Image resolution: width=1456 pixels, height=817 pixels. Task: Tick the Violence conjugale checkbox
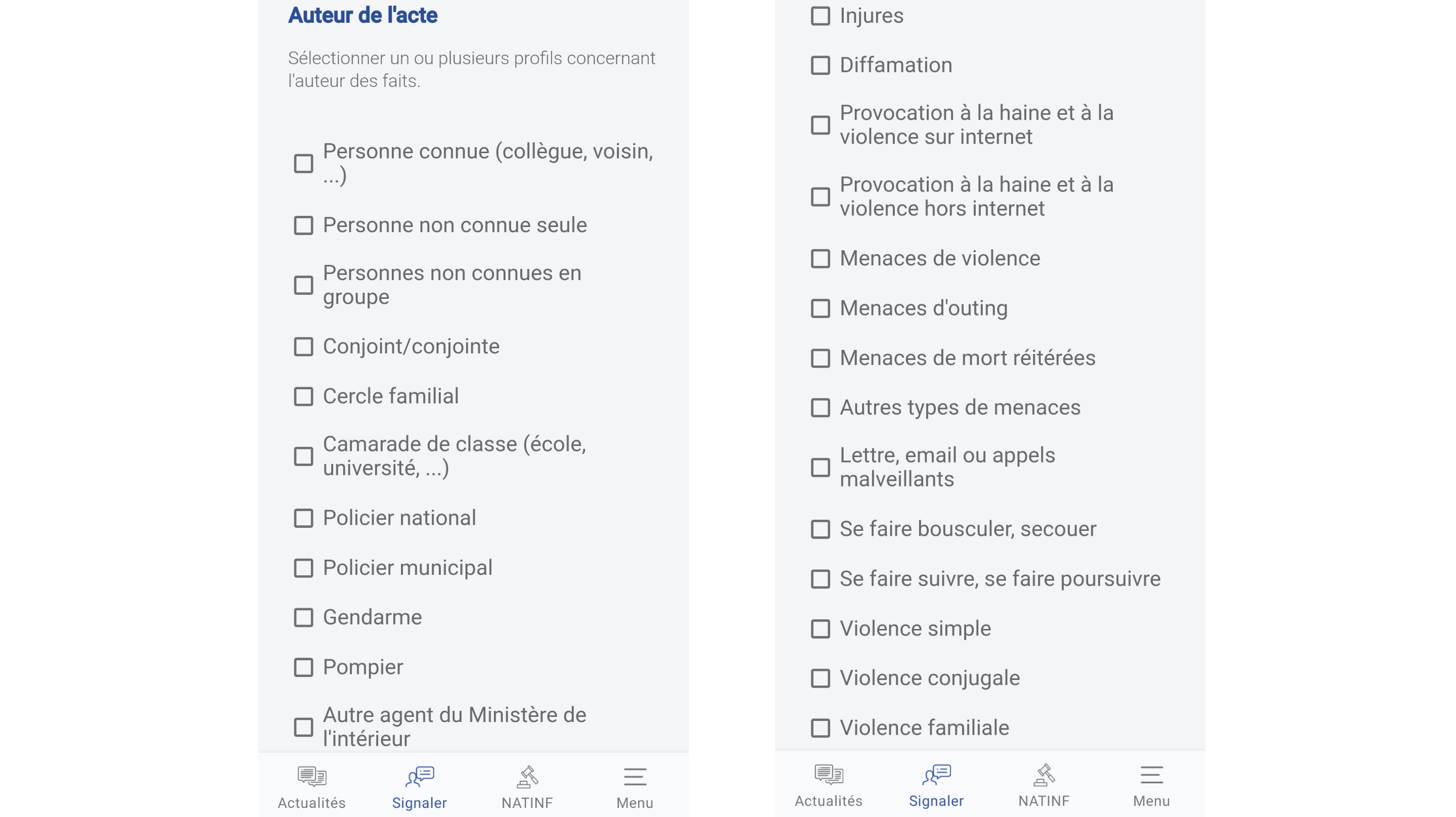pyautogui.click(x=821, y=678)
